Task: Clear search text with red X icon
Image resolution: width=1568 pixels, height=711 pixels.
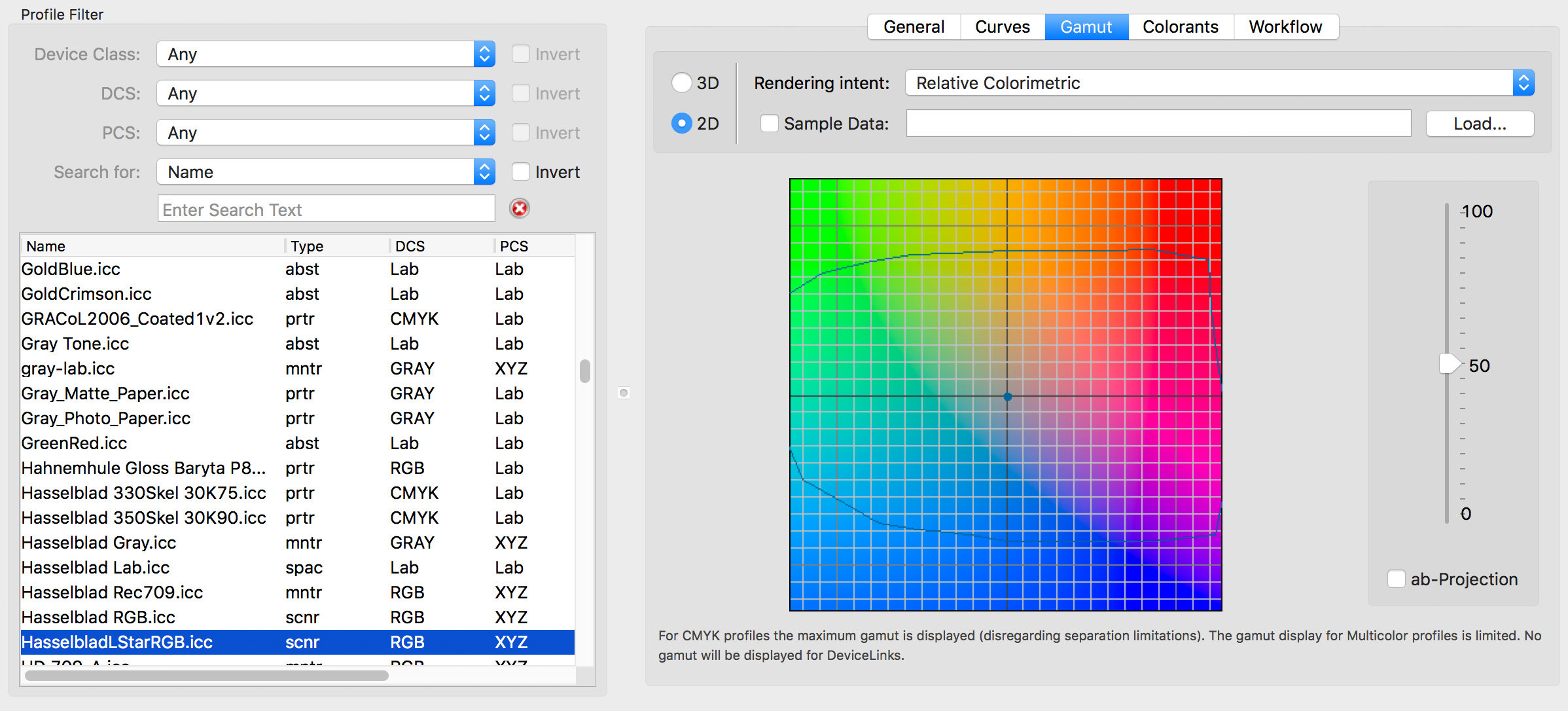Action: 519,209
